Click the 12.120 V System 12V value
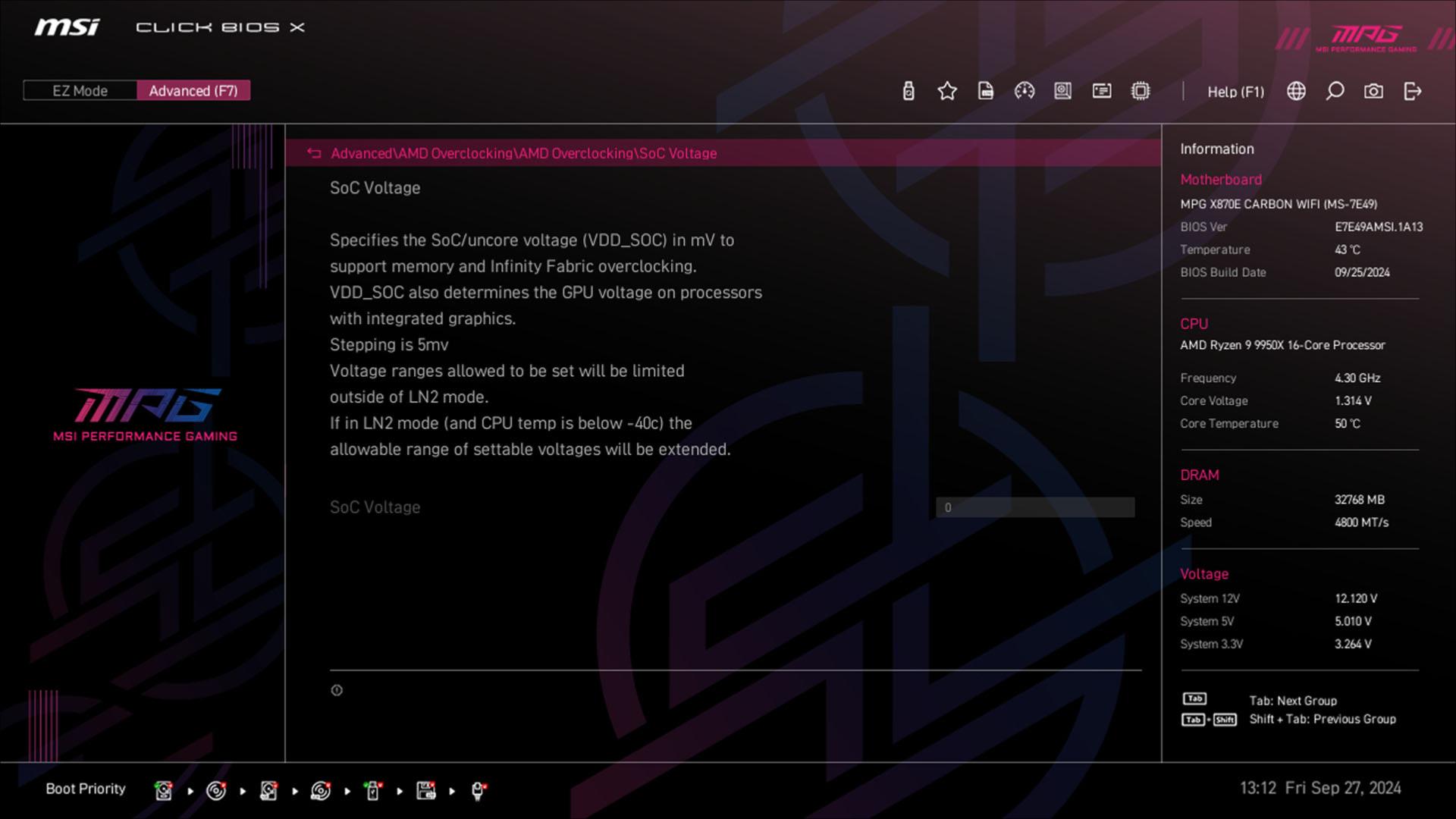 (x=1356, y=598)
